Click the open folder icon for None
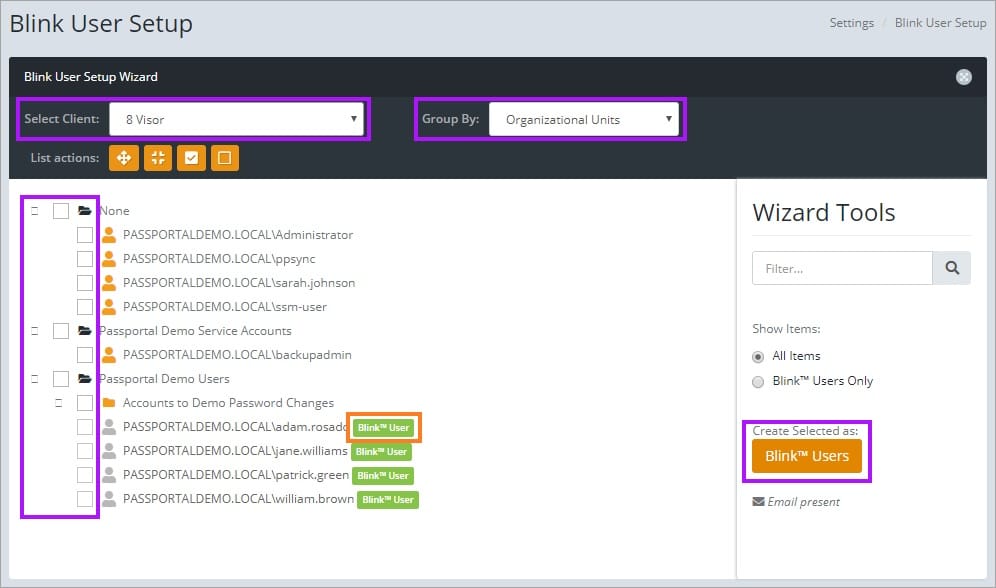 pyautogui.click(x=84, y=210)
